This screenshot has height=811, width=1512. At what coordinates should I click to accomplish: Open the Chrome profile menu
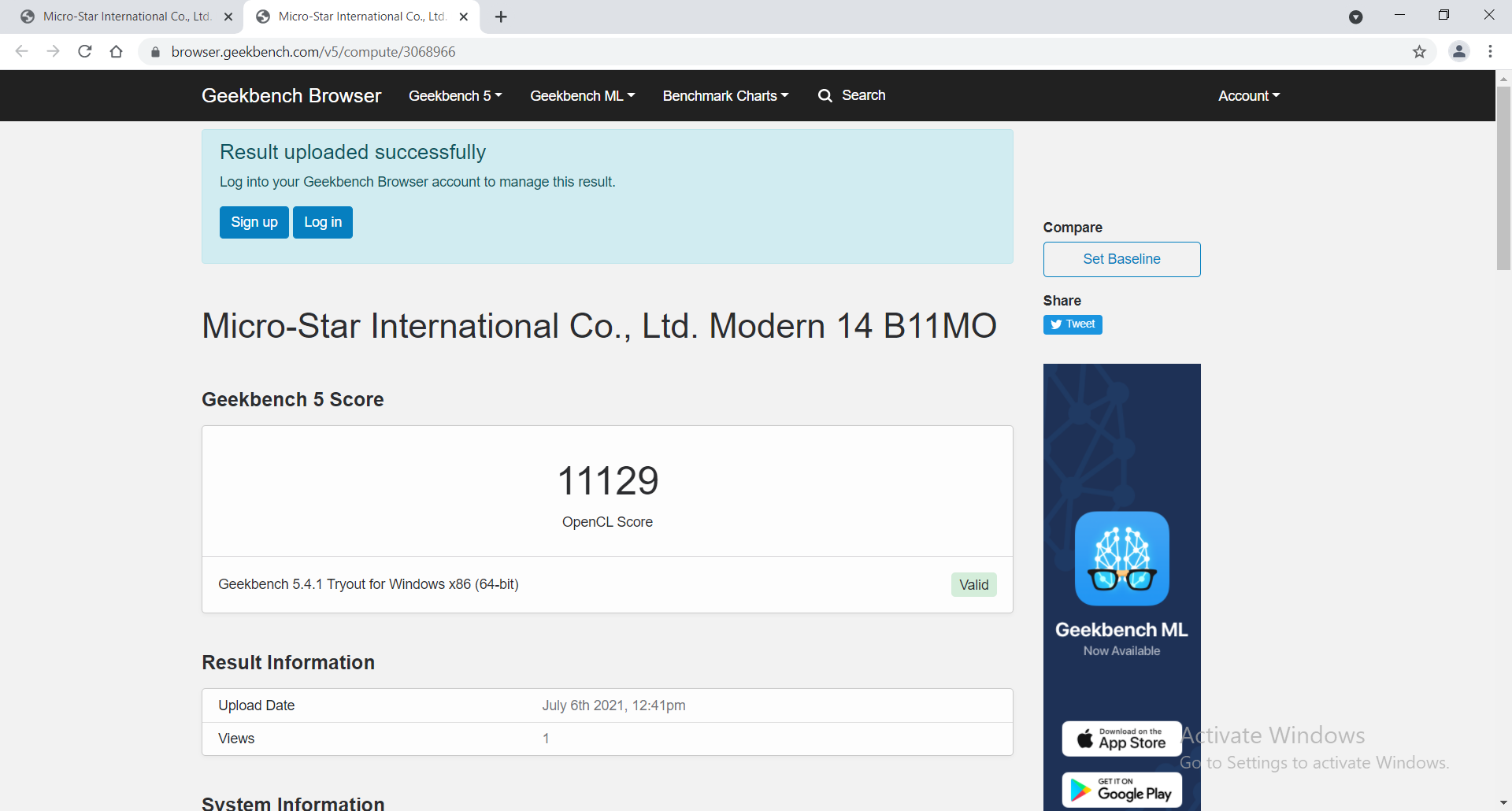(x=1459, y=52)
